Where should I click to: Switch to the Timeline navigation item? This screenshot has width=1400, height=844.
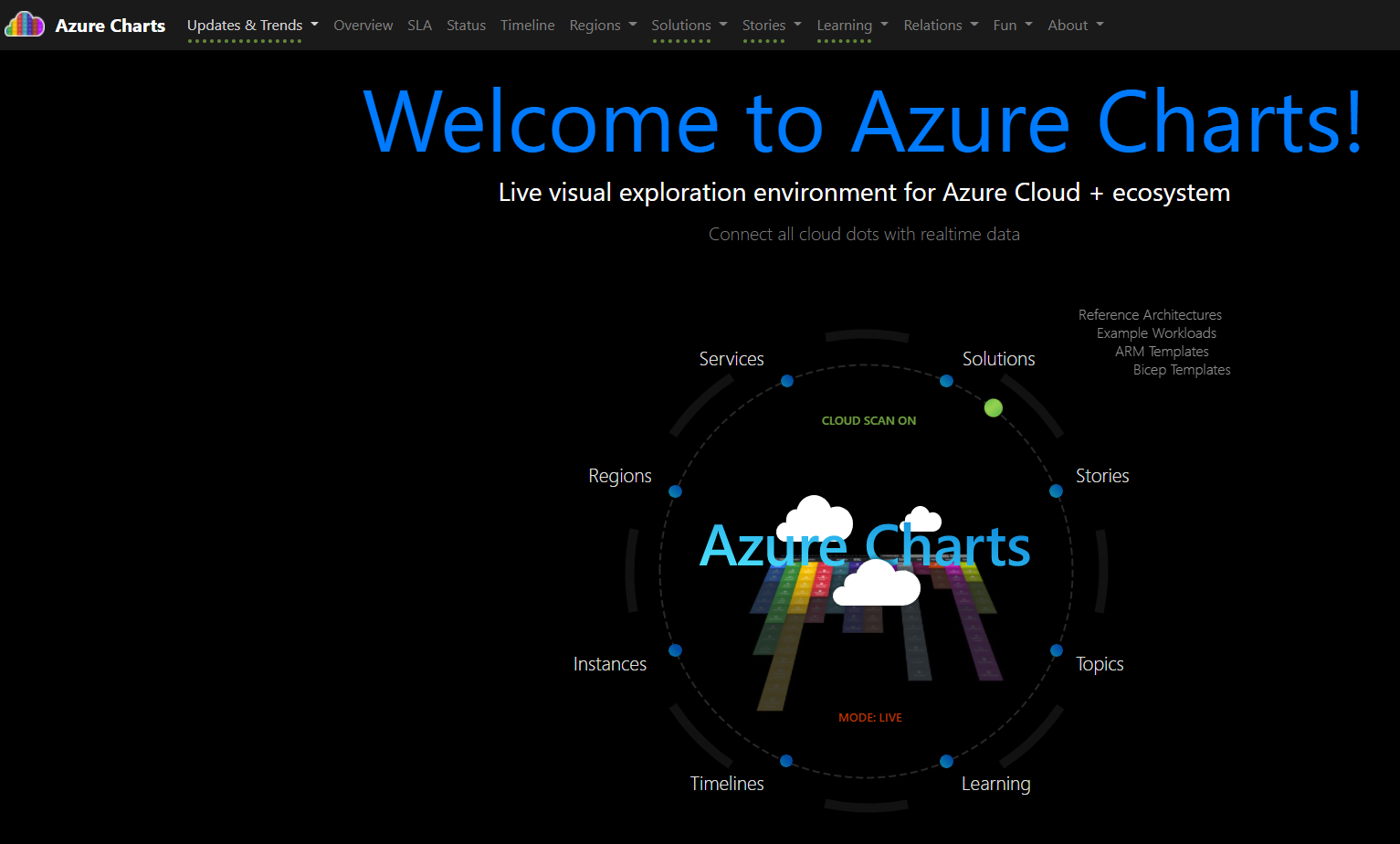(527, 25)
